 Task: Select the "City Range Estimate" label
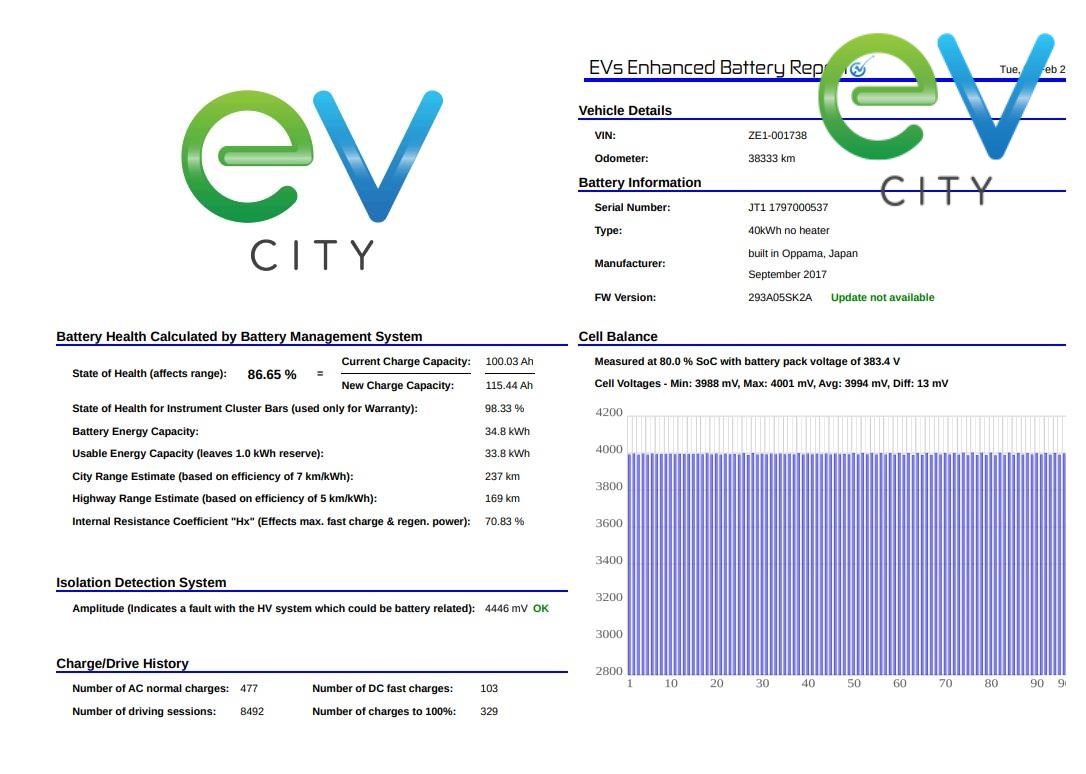(x=213, y=476)
